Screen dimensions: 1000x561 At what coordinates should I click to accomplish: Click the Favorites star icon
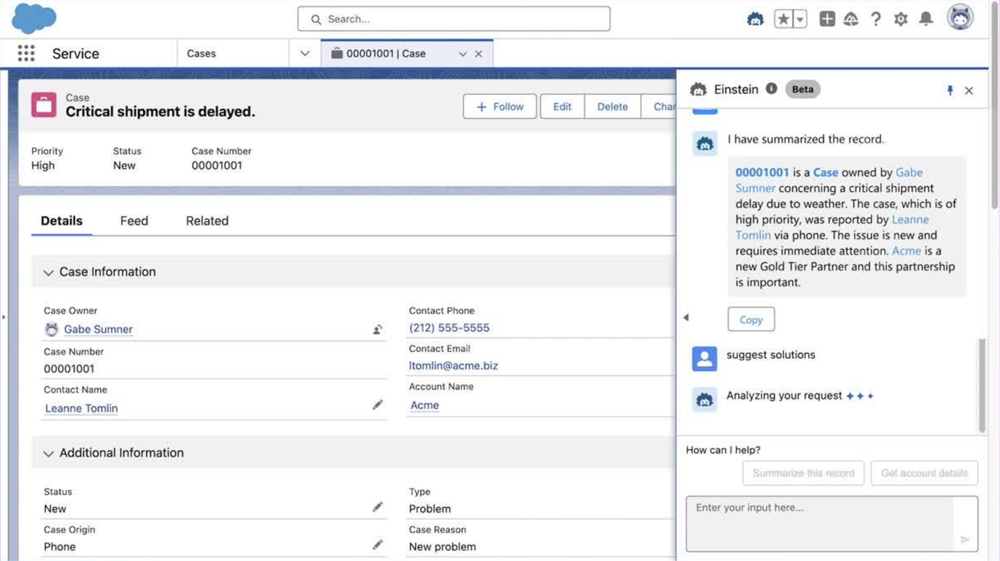click(783, 19)
